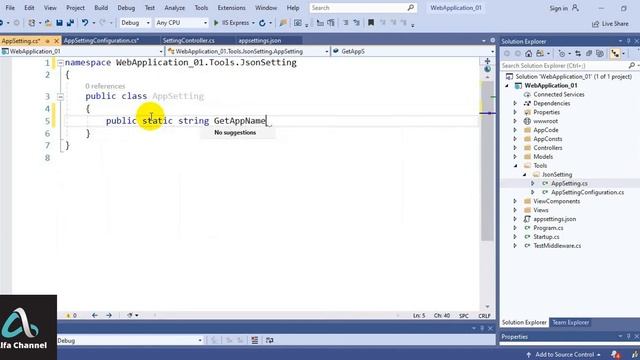Click the Save file toolbar icon
This screenshot has height=360, width=640.
click(x=59, y=23)
